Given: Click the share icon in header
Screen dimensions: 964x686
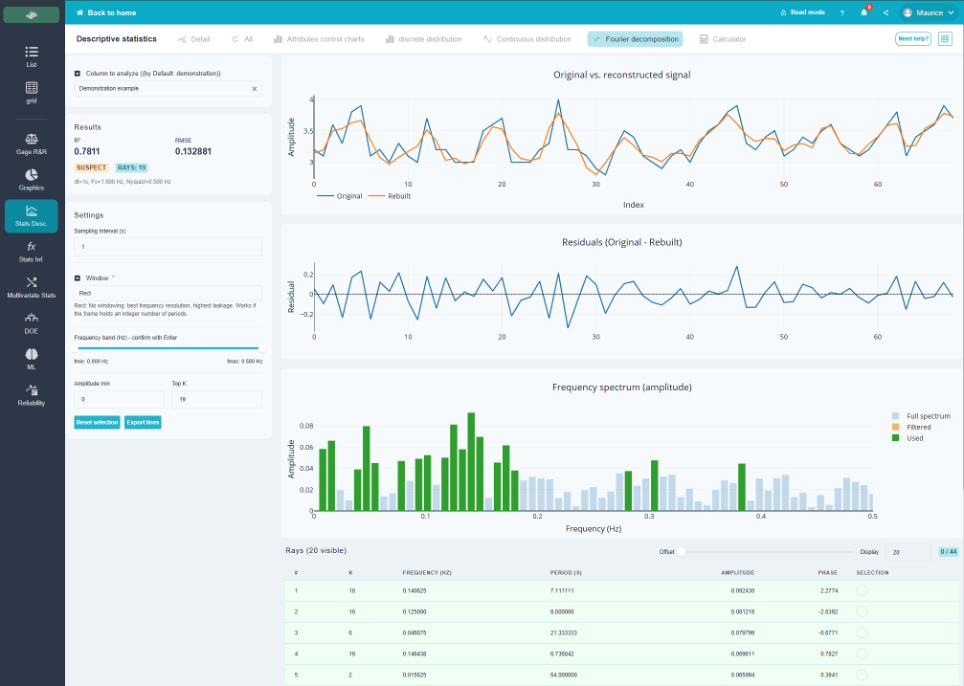Looking at the screenshot, I should [x=885, y=12].
